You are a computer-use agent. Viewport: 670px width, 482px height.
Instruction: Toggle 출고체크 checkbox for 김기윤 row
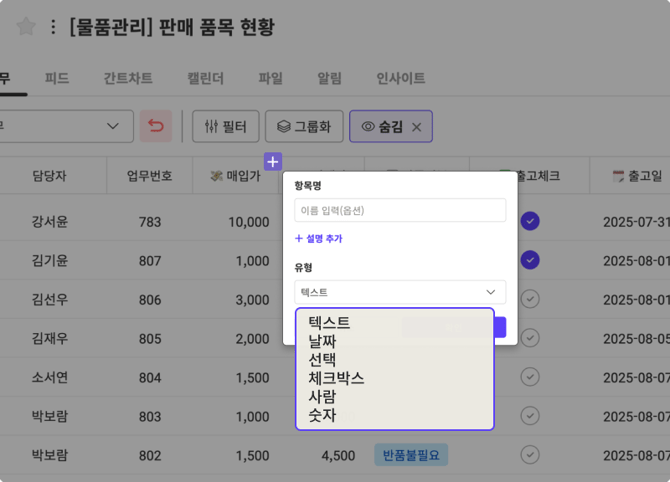click(531, 260)
